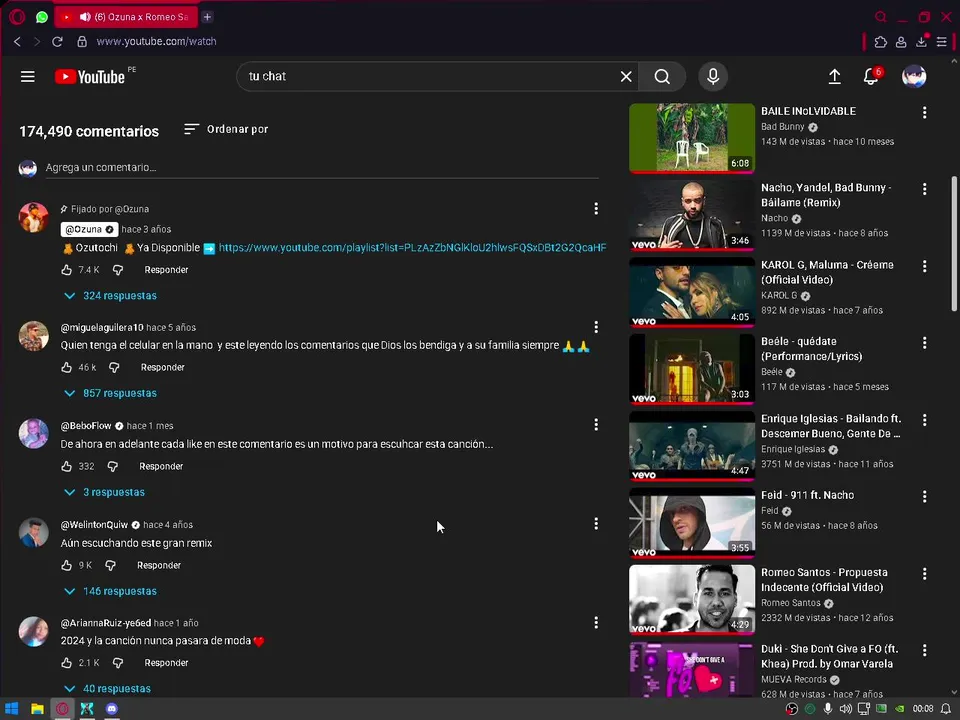This screenshot has width=960, height=720.
Task: Dislike @WelintonQuiw's comment
Action: pyautogui.click(x=110, y=565)
